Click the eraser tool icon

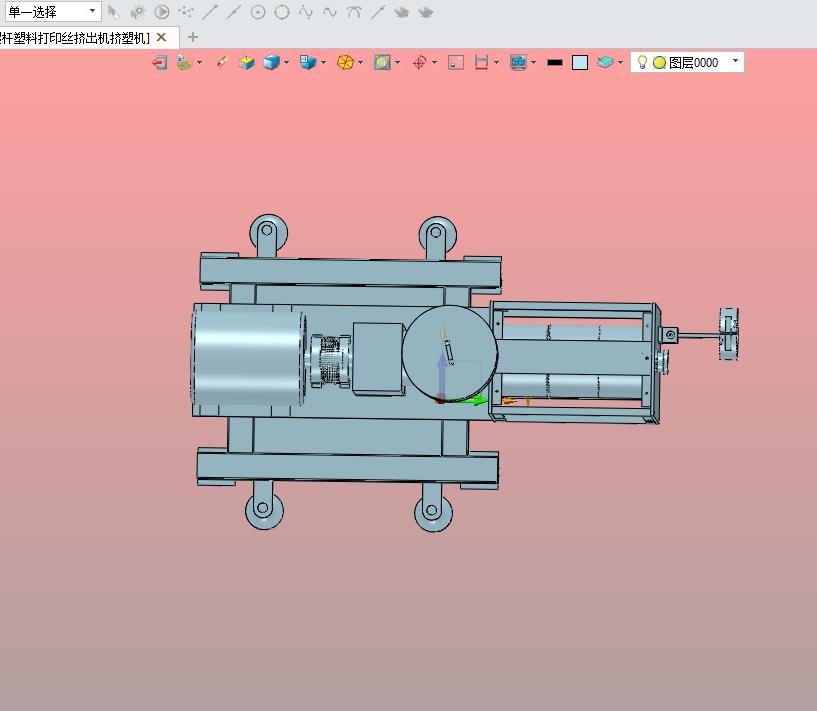pyautogui.click(x=222, y=63)
